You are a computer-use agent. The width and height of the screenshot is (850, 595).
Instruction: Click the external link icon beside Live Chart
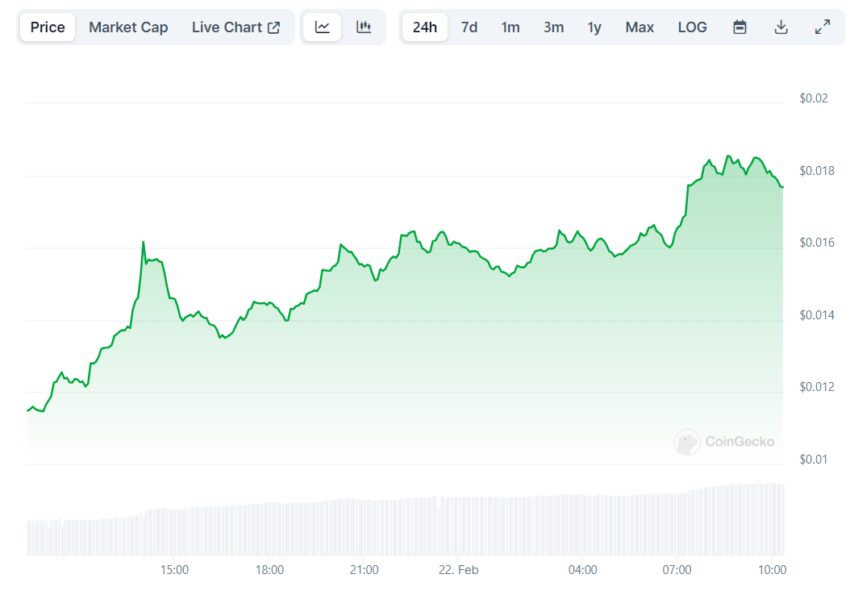[x=274, y=28]
